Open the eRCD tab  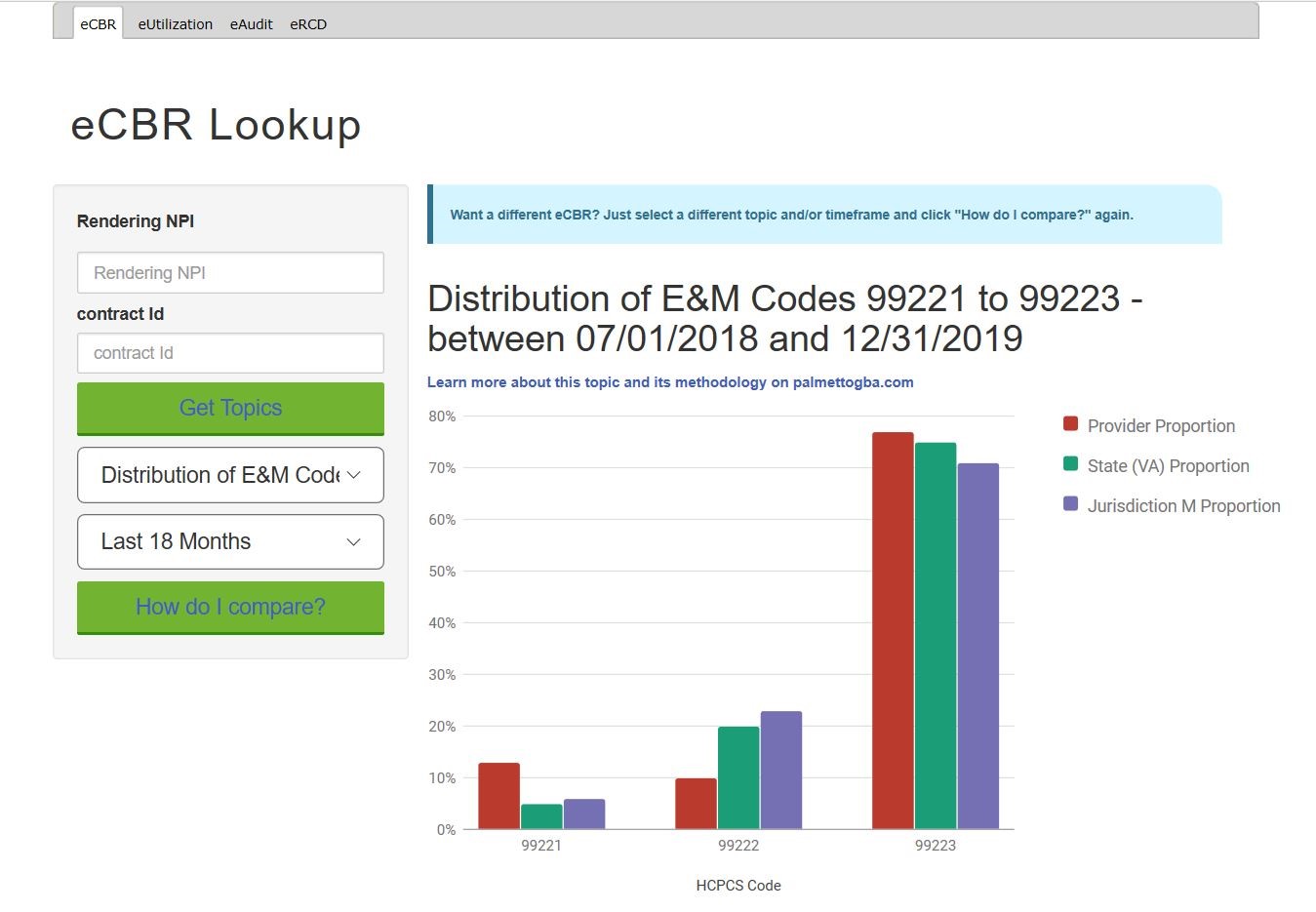[308, 24]
